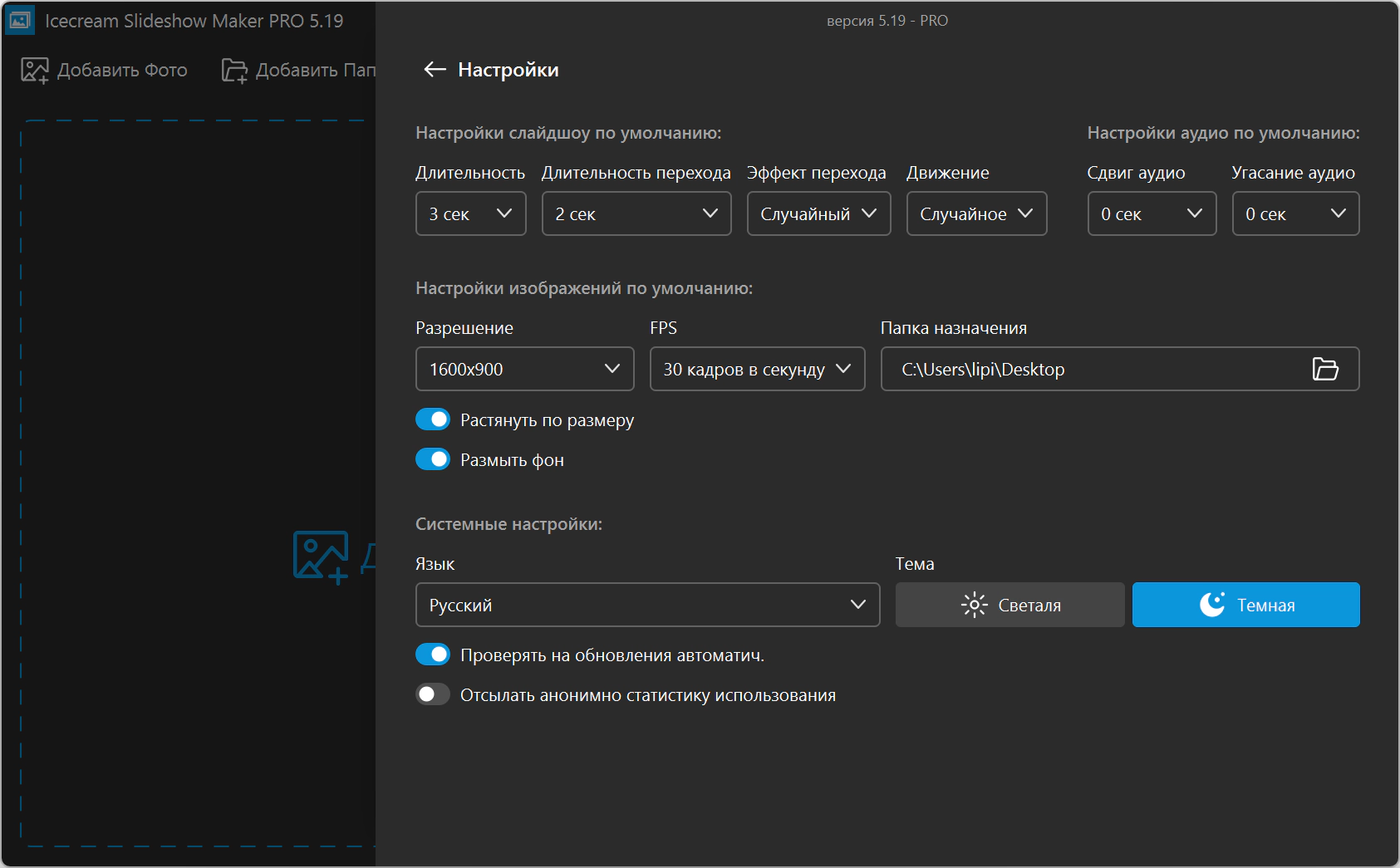The height and width of the screenshot is (868, 1400).
Task: Open the Язык dropdown showing Русский
Action: point(647,605)
